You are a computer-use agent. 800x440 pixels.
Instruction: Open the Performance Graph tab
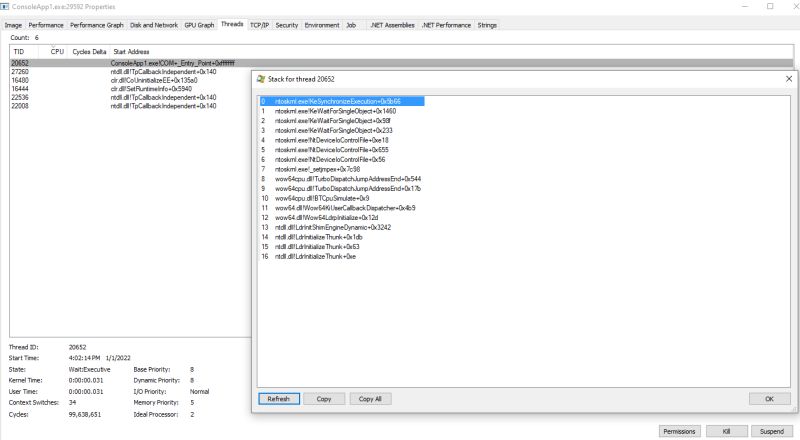[x=97, y=25]
